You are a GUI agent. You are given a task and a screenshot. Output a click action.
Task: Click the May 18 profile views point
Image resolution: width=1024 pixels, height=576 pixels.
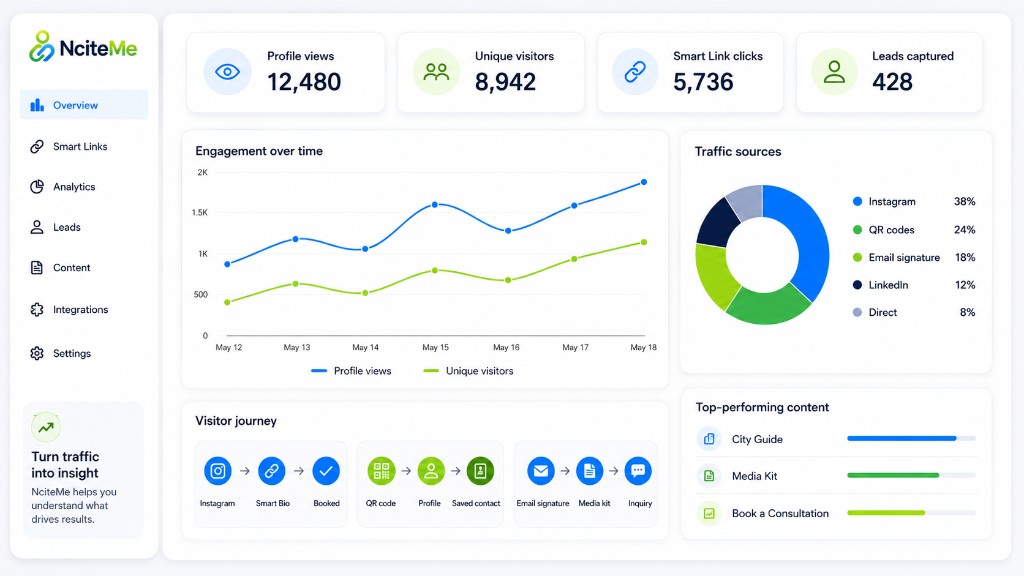pyautogui.click(x=644, y=182)
